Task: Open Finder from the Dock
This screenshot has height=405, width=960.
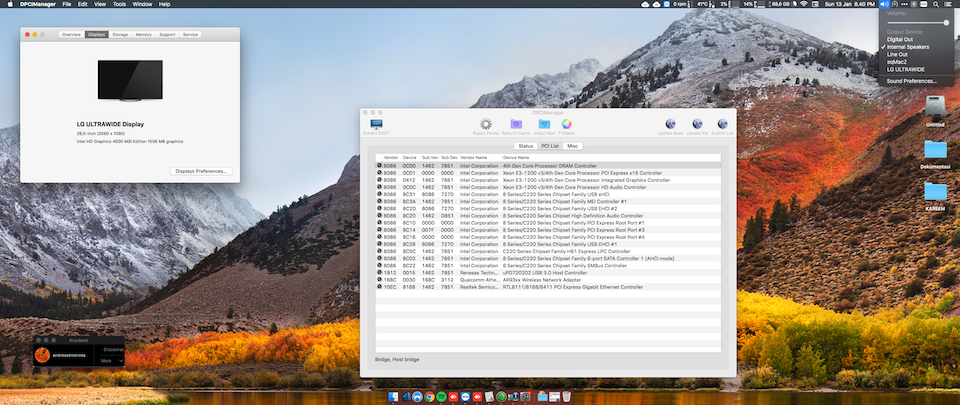Action: (393, 396)
